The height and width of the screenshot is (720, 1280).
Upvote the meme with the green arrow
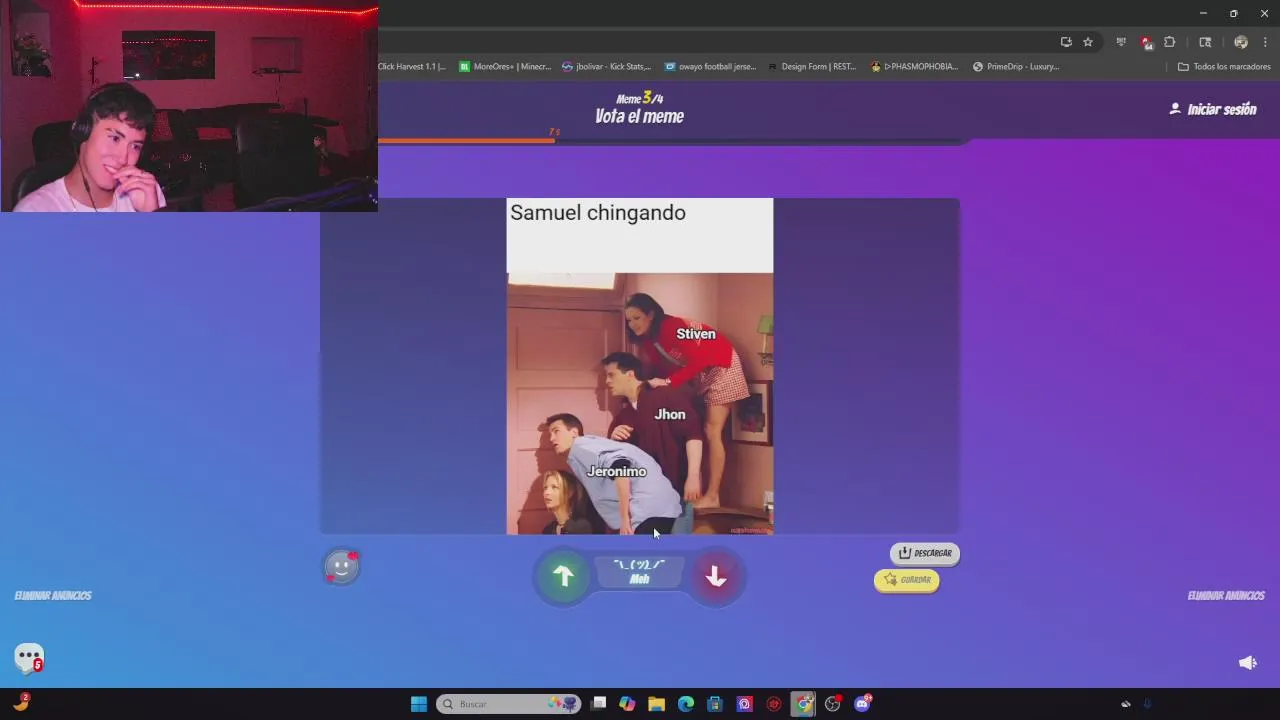click(564, 576)
